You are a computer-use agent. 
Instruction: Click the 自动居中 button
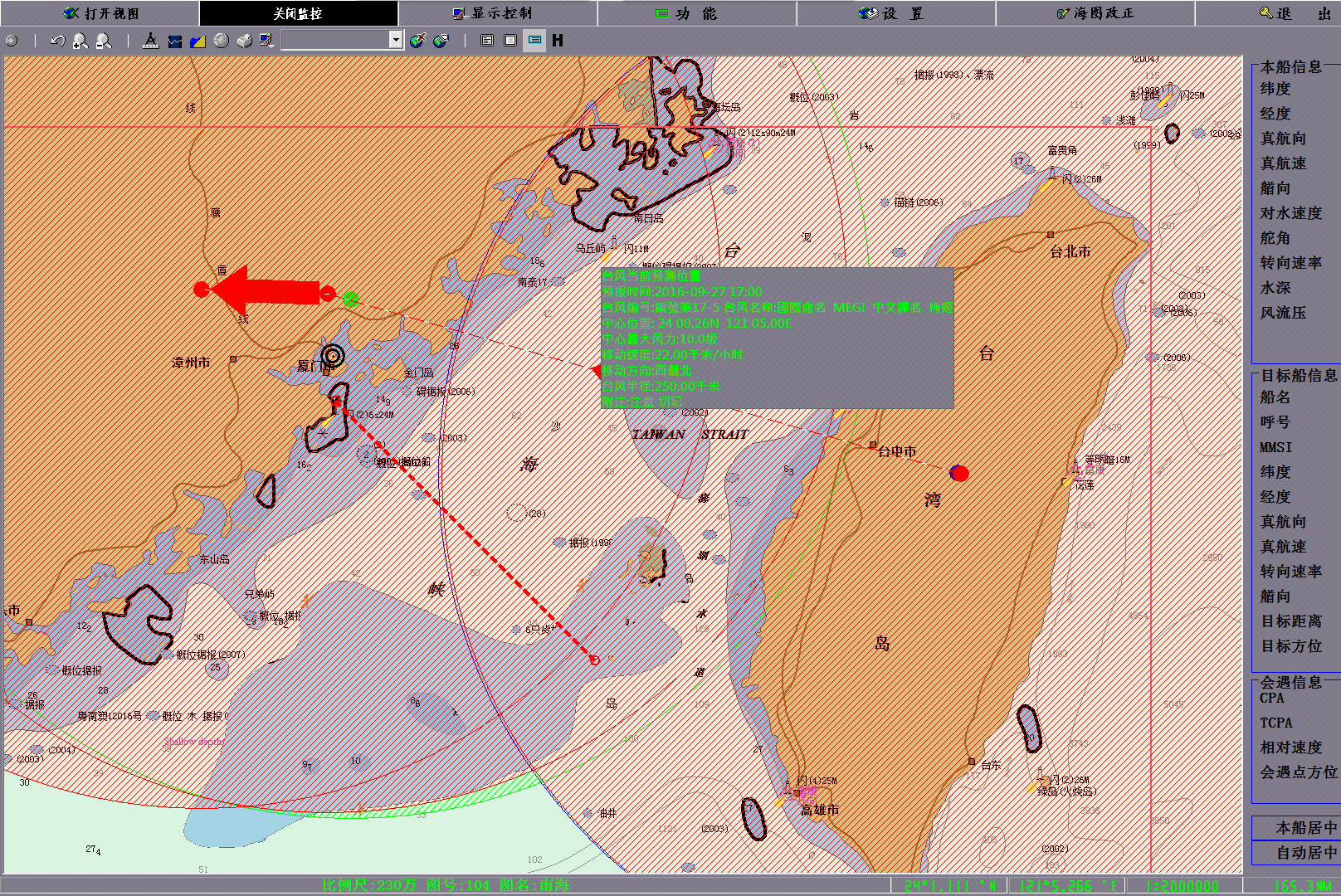1296,853
